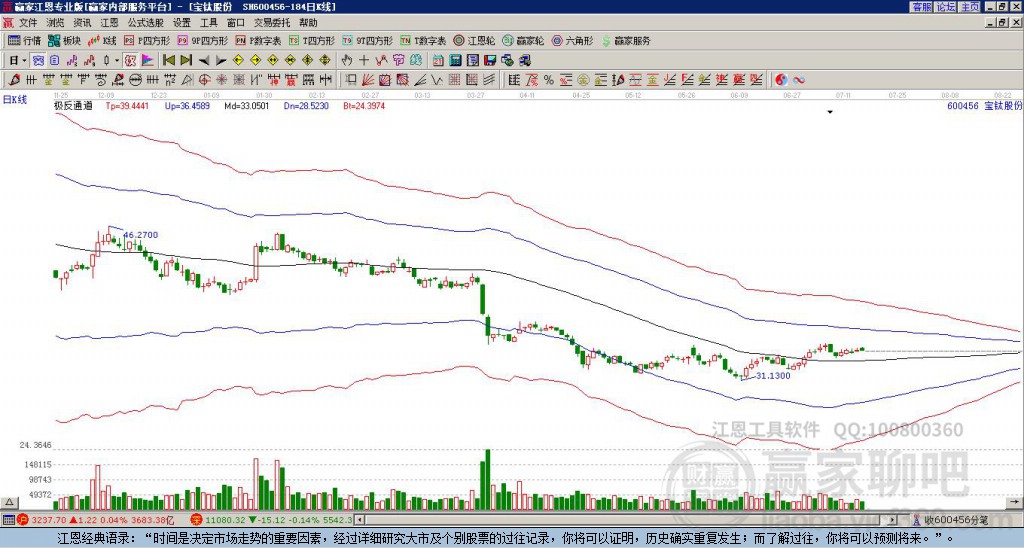Jump to the first bar with the green skip-back icon

(x=168, y=60)
